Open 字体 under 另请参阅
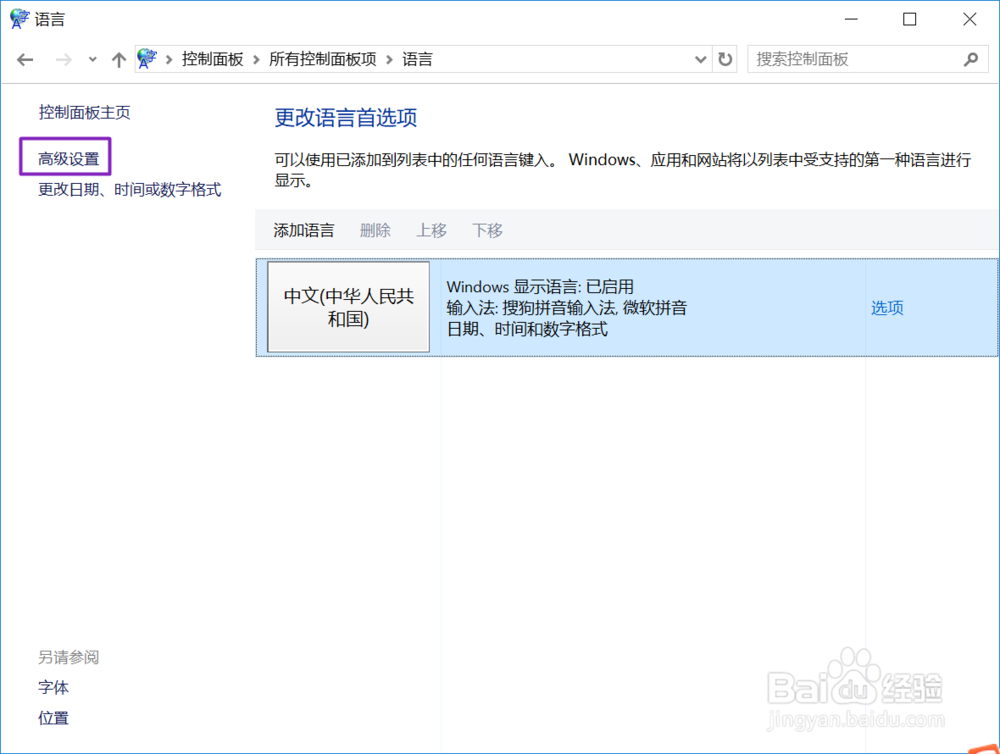The image size is (1000, 754). click(53, 687)
